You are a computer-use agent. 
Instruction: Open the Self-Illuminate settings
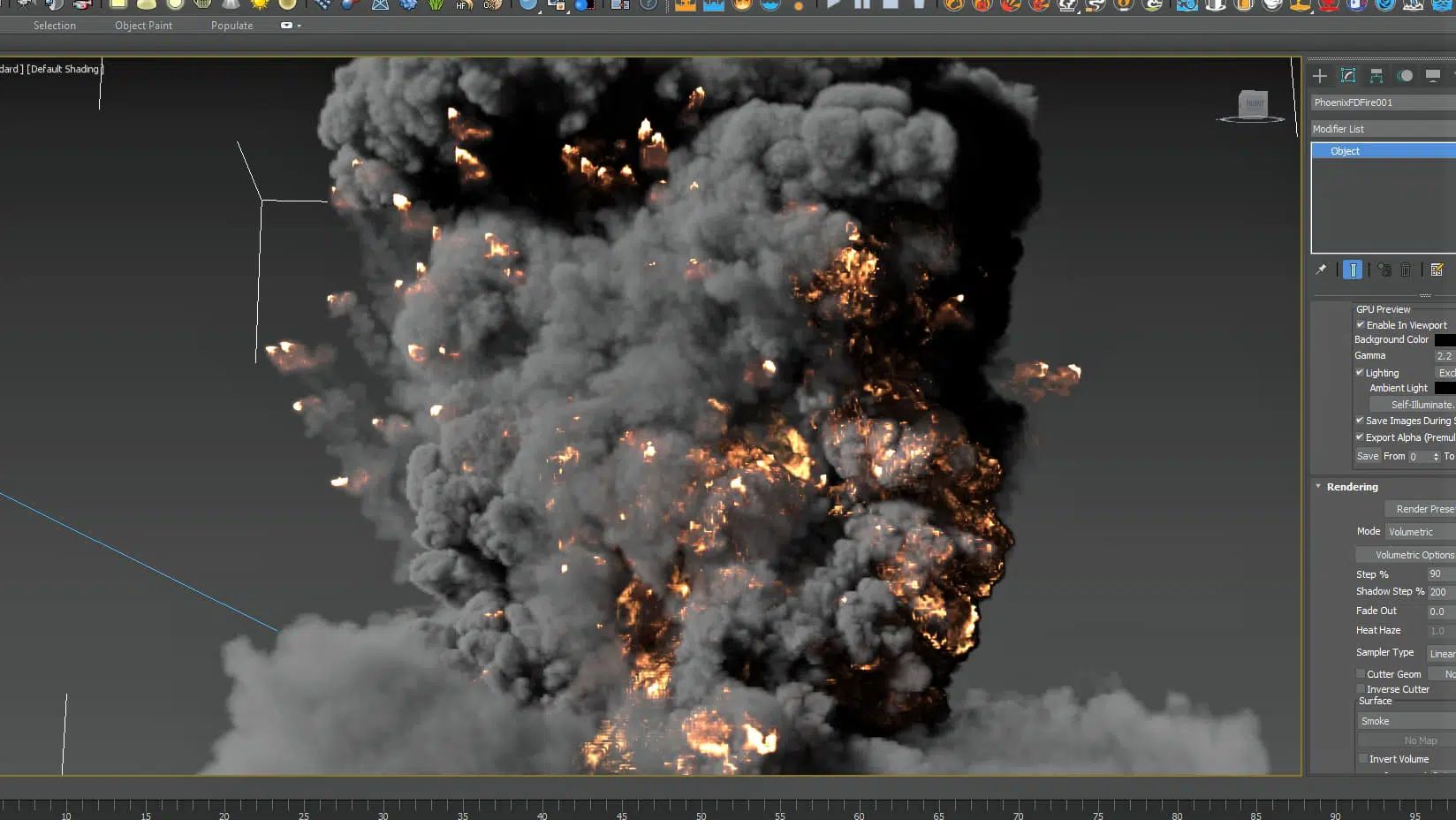coord(1417,404)
